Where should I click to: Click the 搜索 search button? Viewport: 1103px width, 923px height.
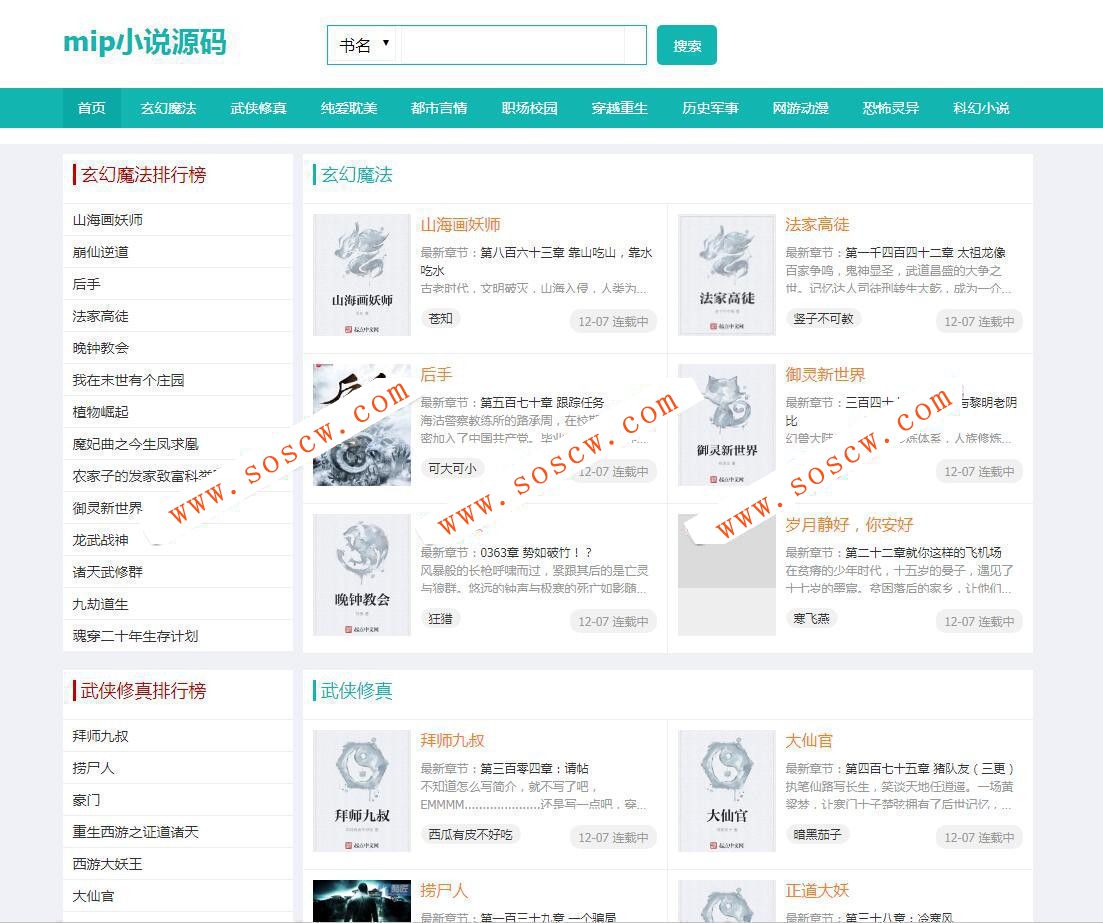(687, 46)
